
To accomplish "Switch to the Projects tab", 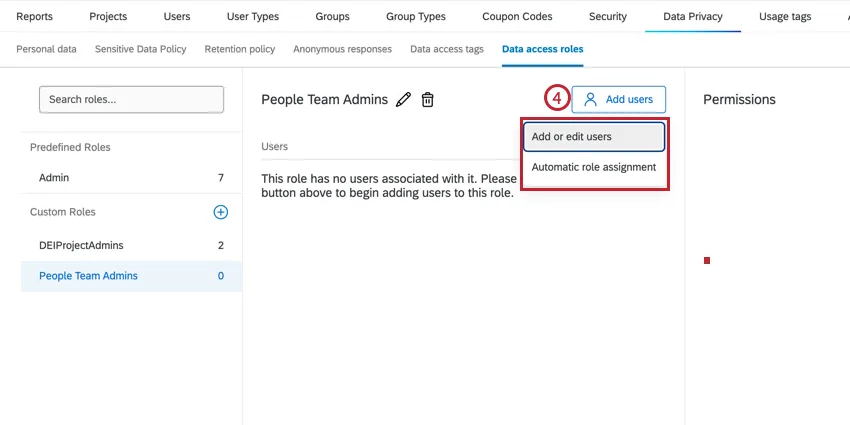I will click(x=108, y=17).
